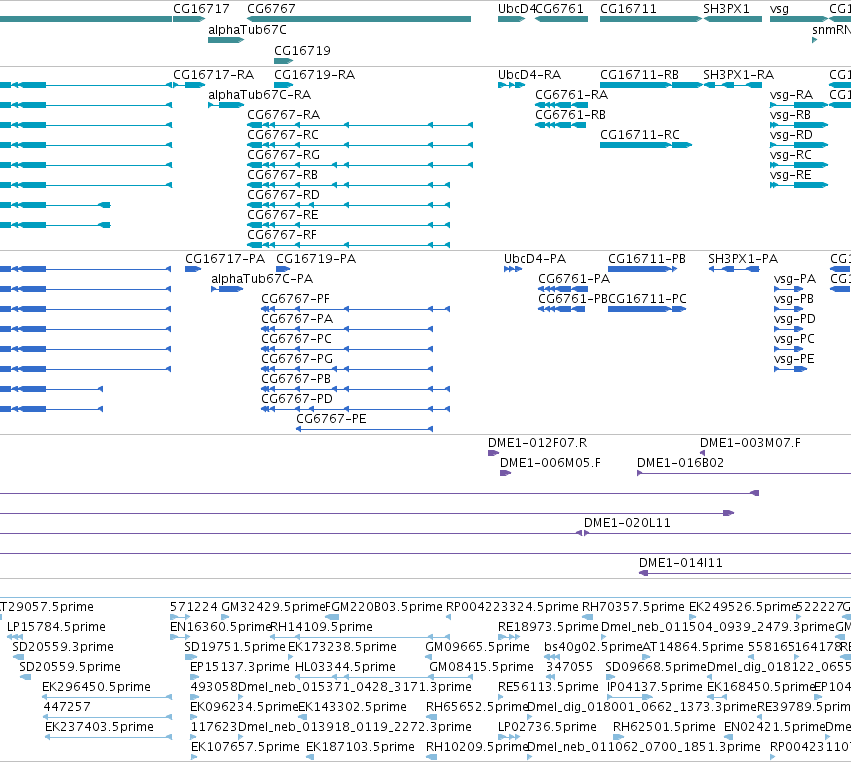The width and height of the screenshot is (851, 762).
Task: Select the vsg-PD protein label
Action: coord(795,319)
